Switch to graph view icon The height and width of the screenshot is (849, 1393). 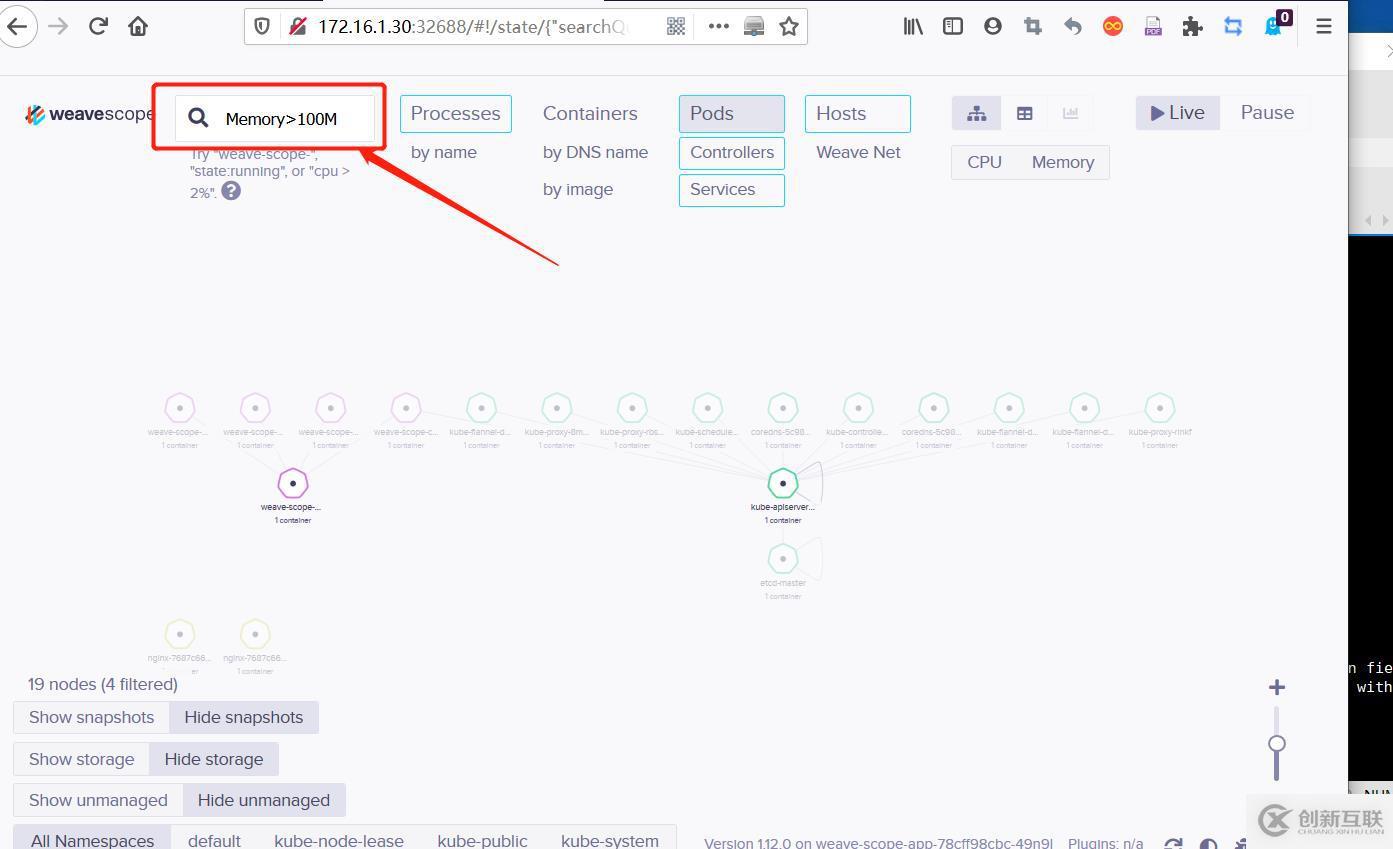pyautogui.click(x=977, y=114)
